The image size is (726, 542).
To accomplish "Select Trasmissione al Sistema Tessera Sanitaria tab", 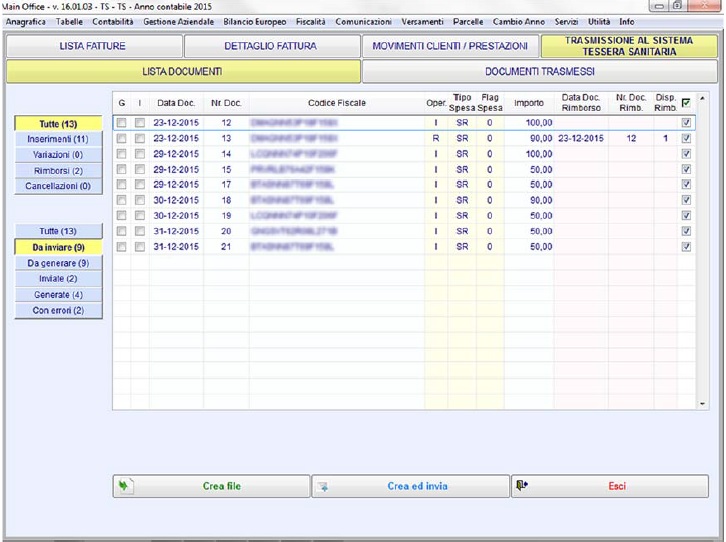I will tap(629, 46).
